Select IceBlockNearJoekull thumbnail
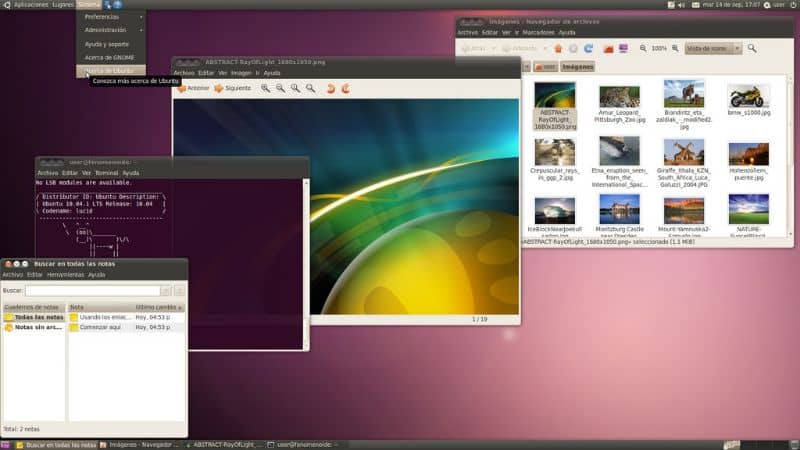800x450 pixels. [555, 210]
